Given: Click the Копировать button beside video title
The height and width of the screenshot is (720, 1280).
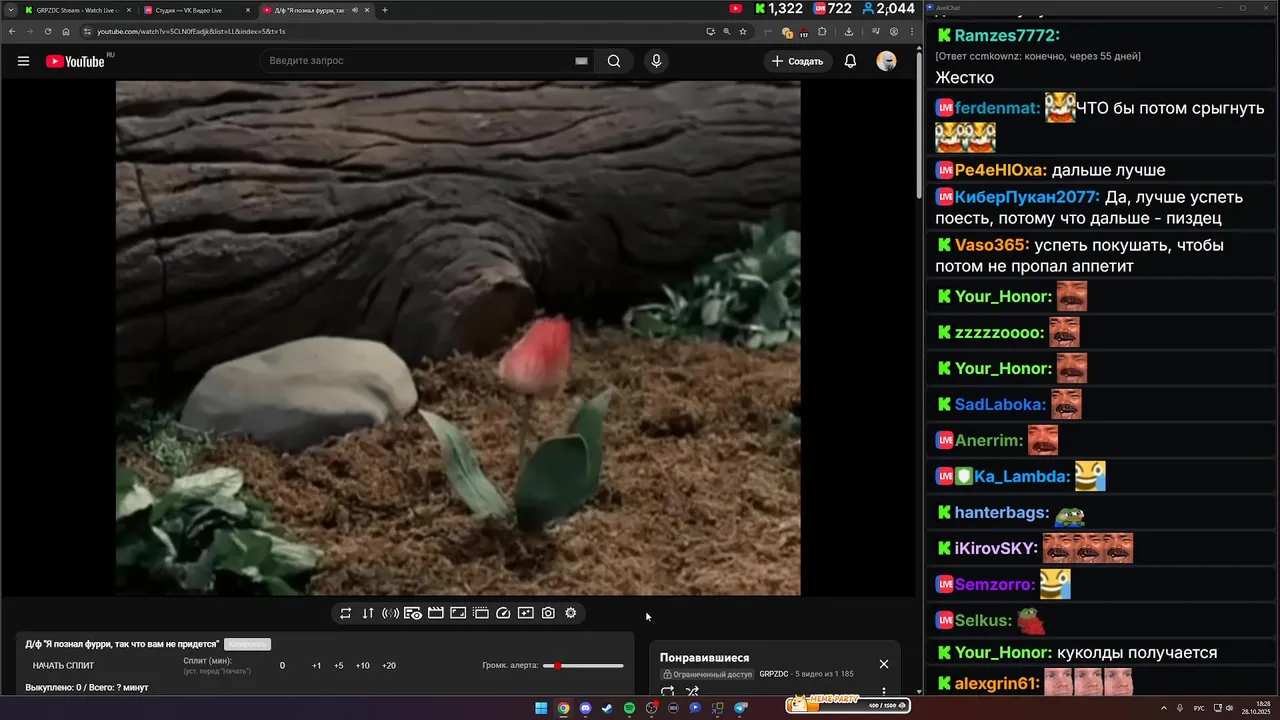Looking at the screenshot, I should [247, 644].
